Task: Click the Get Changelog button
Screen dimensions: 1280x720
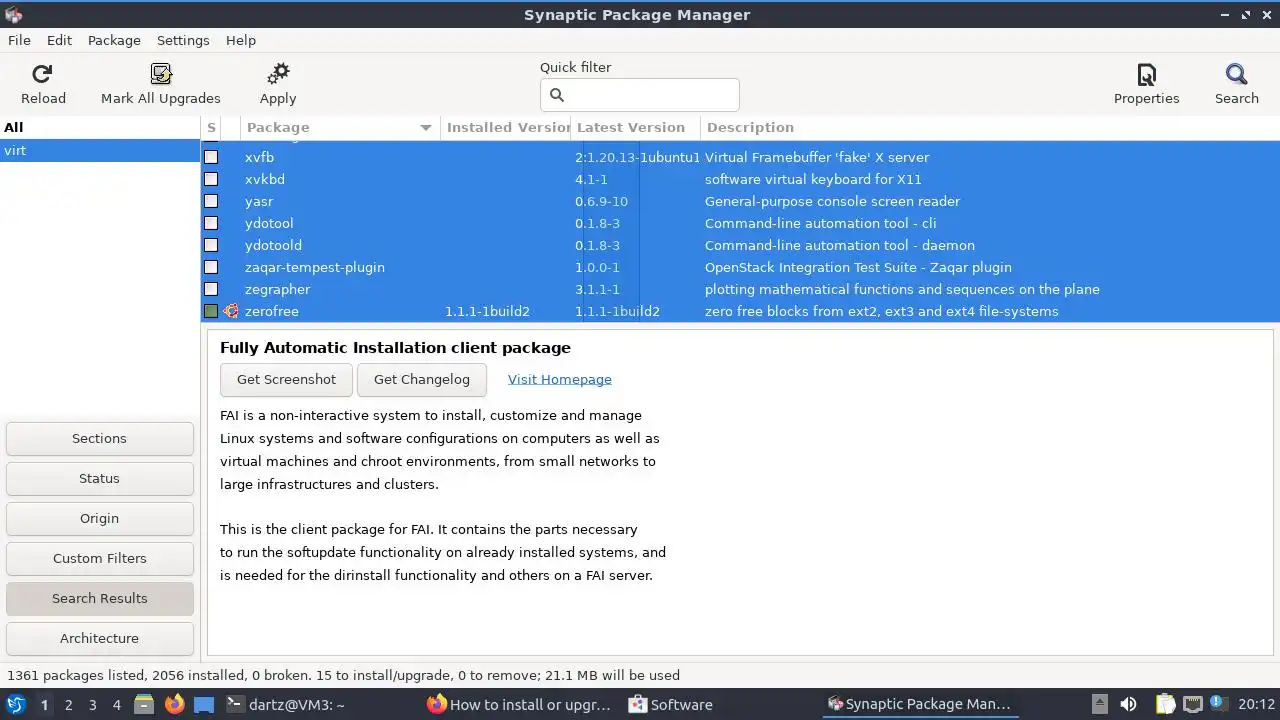Action: [421, 379]
